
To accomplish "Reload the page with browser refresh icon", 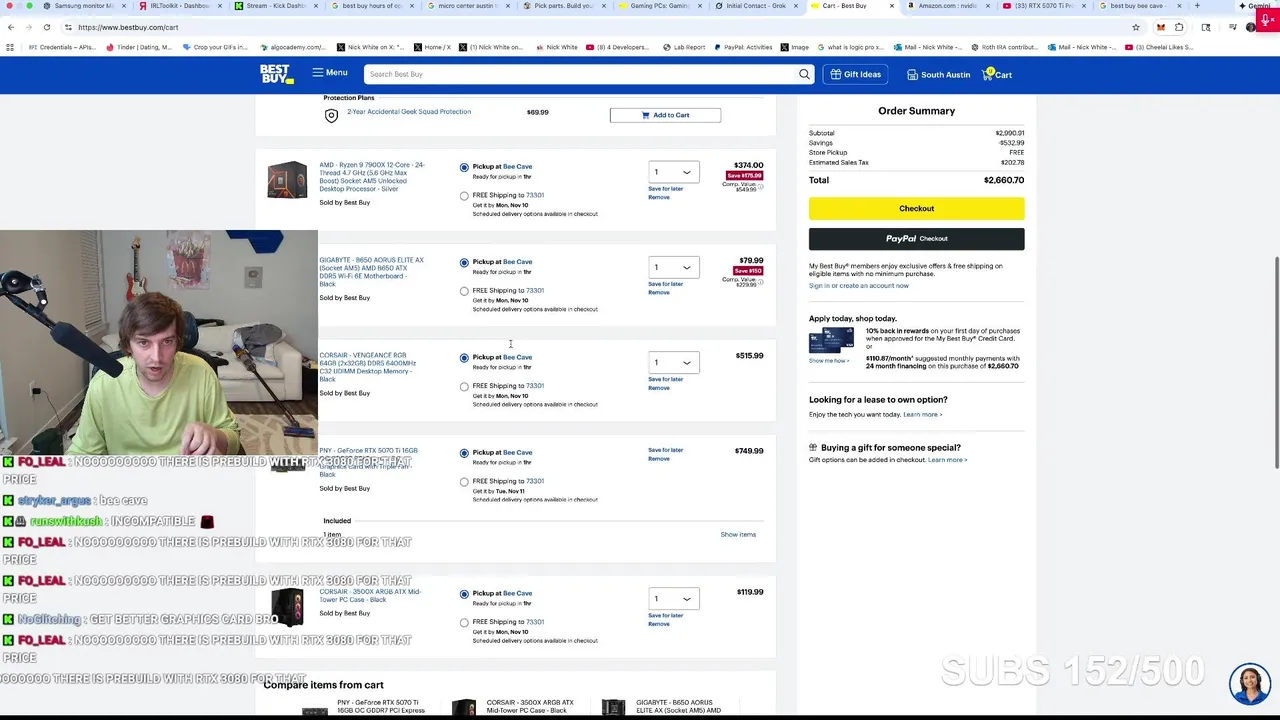I will 48,27.
